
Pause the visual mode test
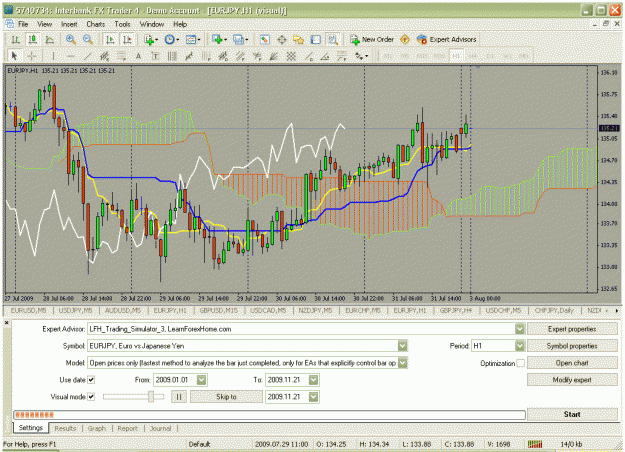pyautogui.click(x=179, y=397)
